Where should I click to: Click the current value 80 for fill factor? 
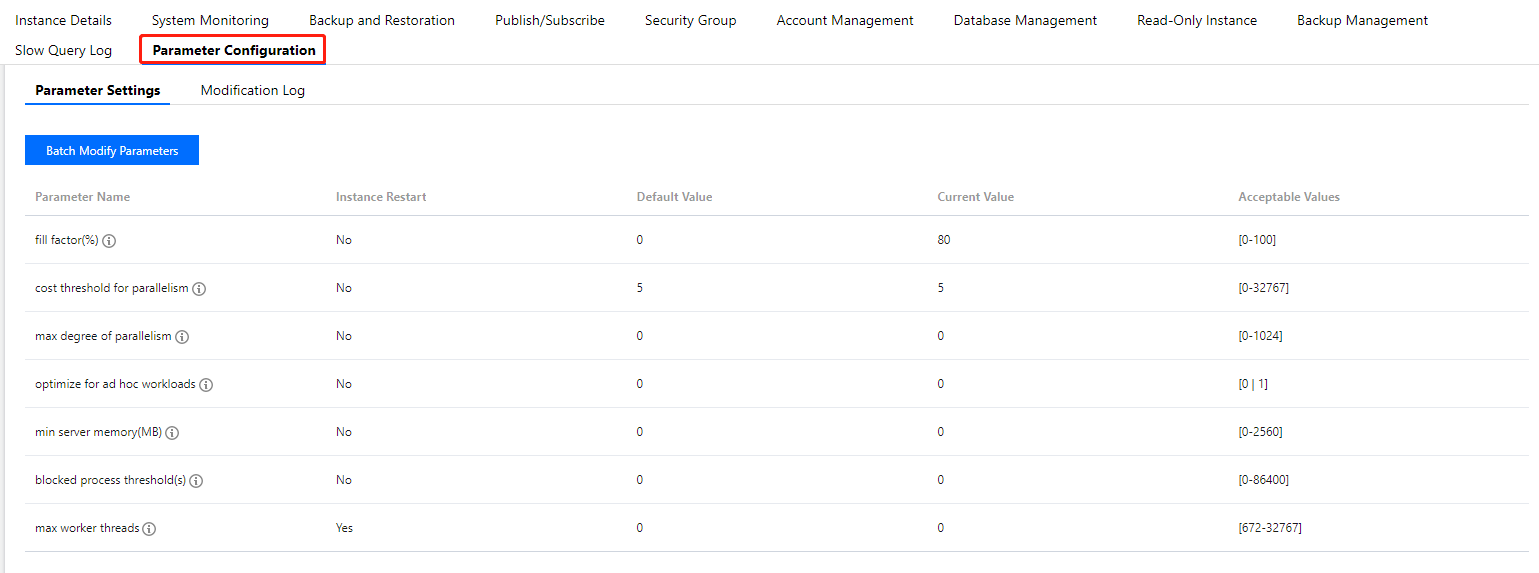point(944,240)
